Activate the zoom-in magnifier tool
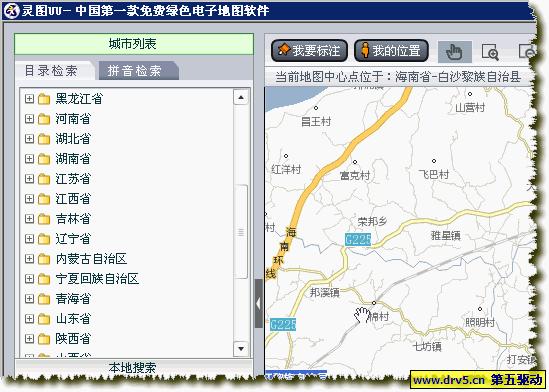The height and width of the screenshot is (392, 549). point(490,52)
